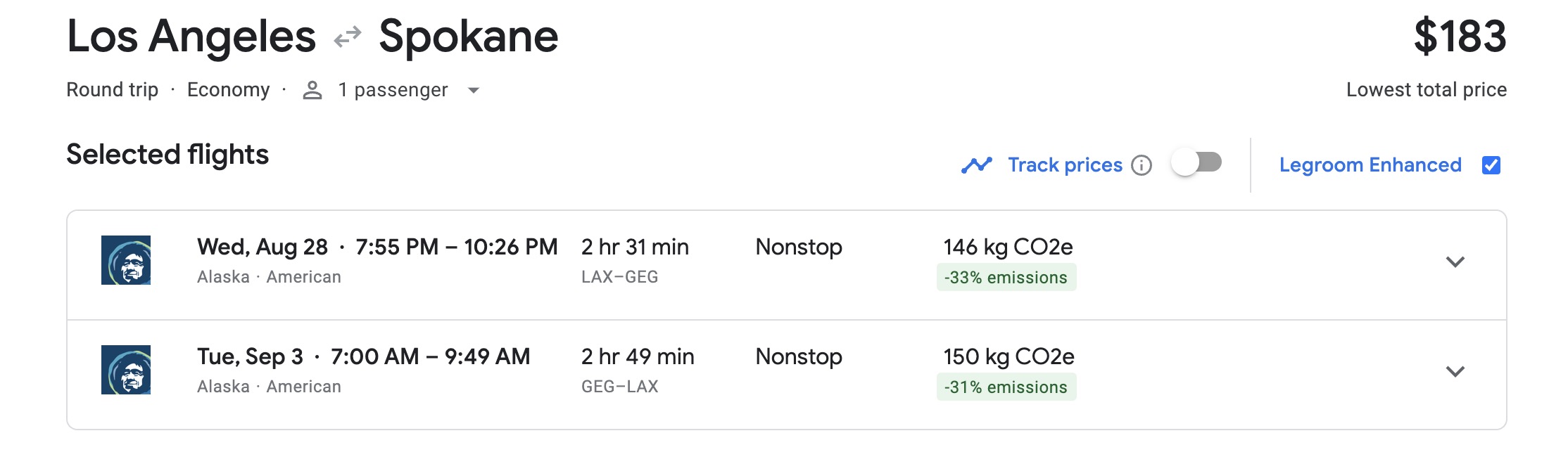Click the Track prices graph icon
This screenshot has width=1568, height=464.
coord(976,165)
